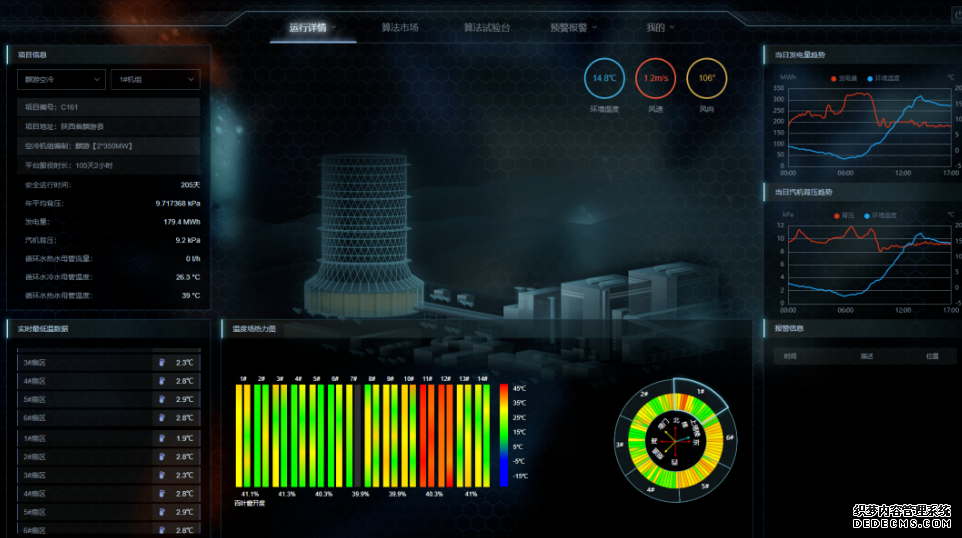Select the 我的 menu item
Image resolution: width=962 pixels, height=538 pixels.
pyautogui.click(x=655, y=28)
